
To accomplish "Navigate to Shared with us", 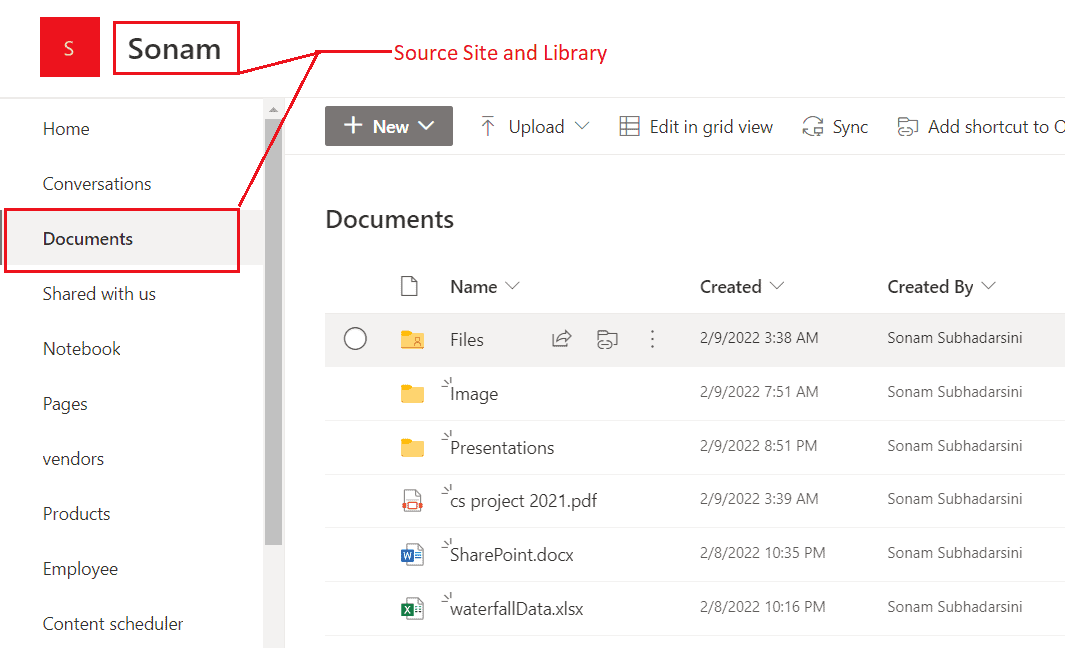I will pyautogui.click(x=99, y=293).
